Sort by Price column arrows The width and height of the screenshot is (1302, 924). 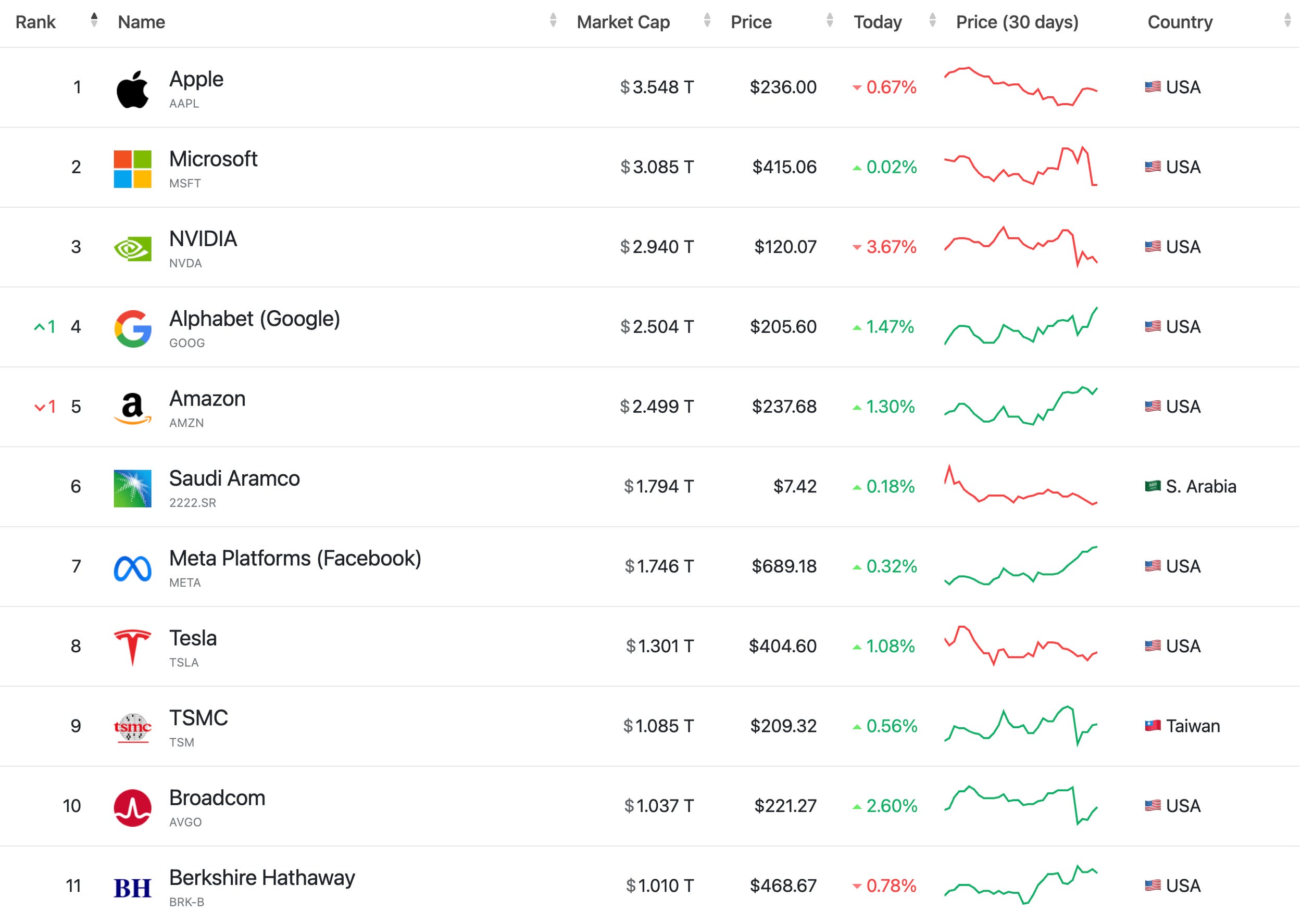[830, 20]
